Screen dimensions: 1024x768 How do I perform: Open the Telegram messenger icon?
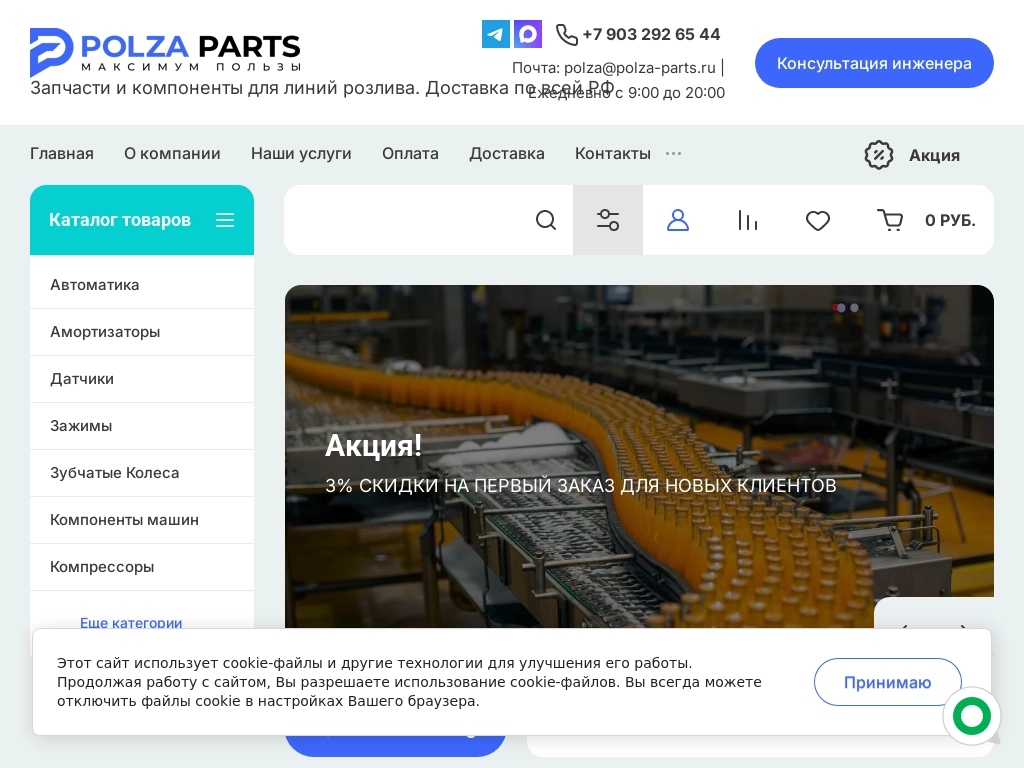pyautogui.click(x=495, y=34)
